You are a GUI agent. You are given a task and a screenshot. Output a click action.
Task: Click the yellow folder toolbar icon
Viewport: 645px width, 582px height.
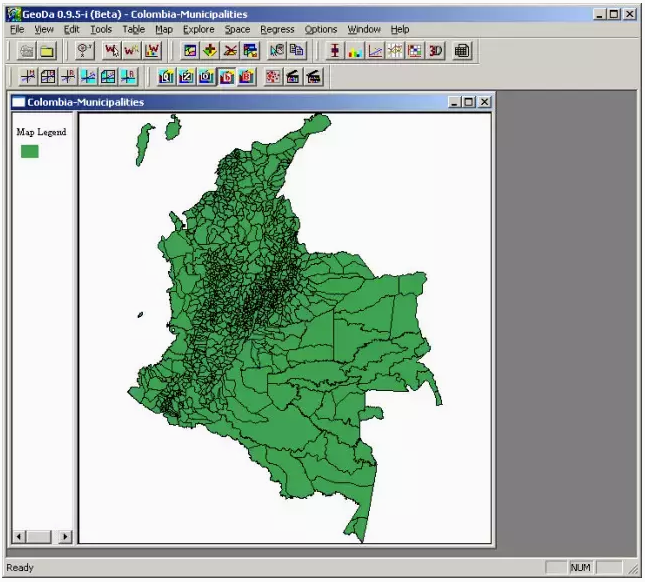47,51
